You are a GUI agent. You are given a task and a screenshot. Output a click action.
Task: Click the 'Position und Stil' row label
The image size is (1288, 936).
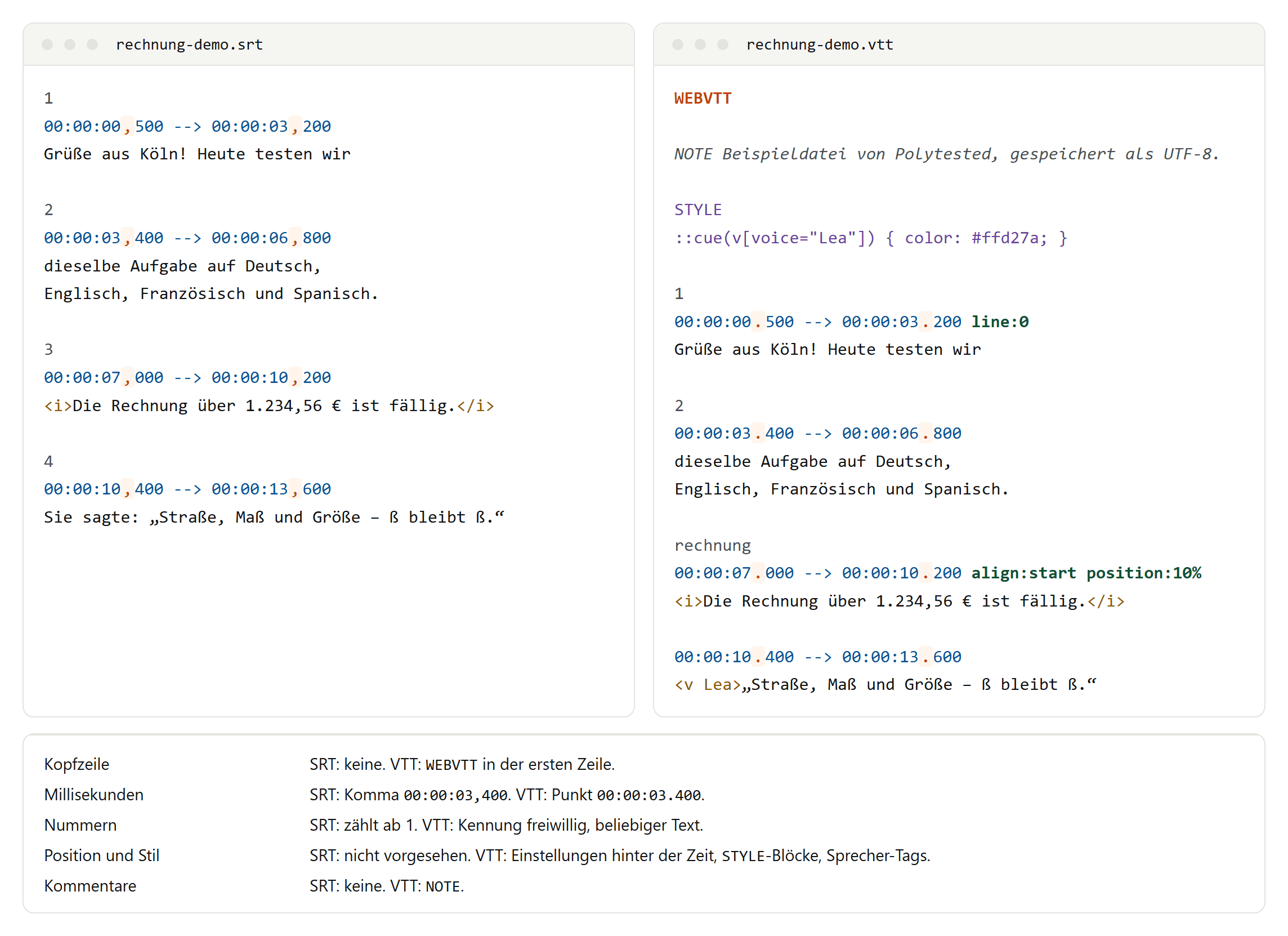click(102, 855)
